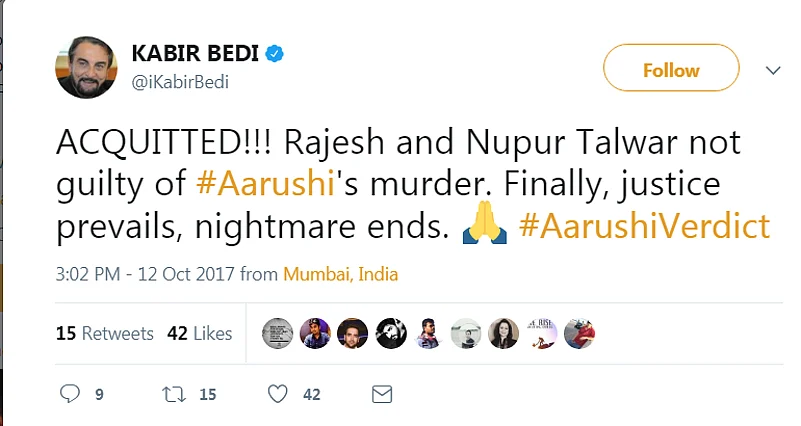Send tweet via the envelope message icon
Screen dimensions: 801x426
[x=382, y=394]
